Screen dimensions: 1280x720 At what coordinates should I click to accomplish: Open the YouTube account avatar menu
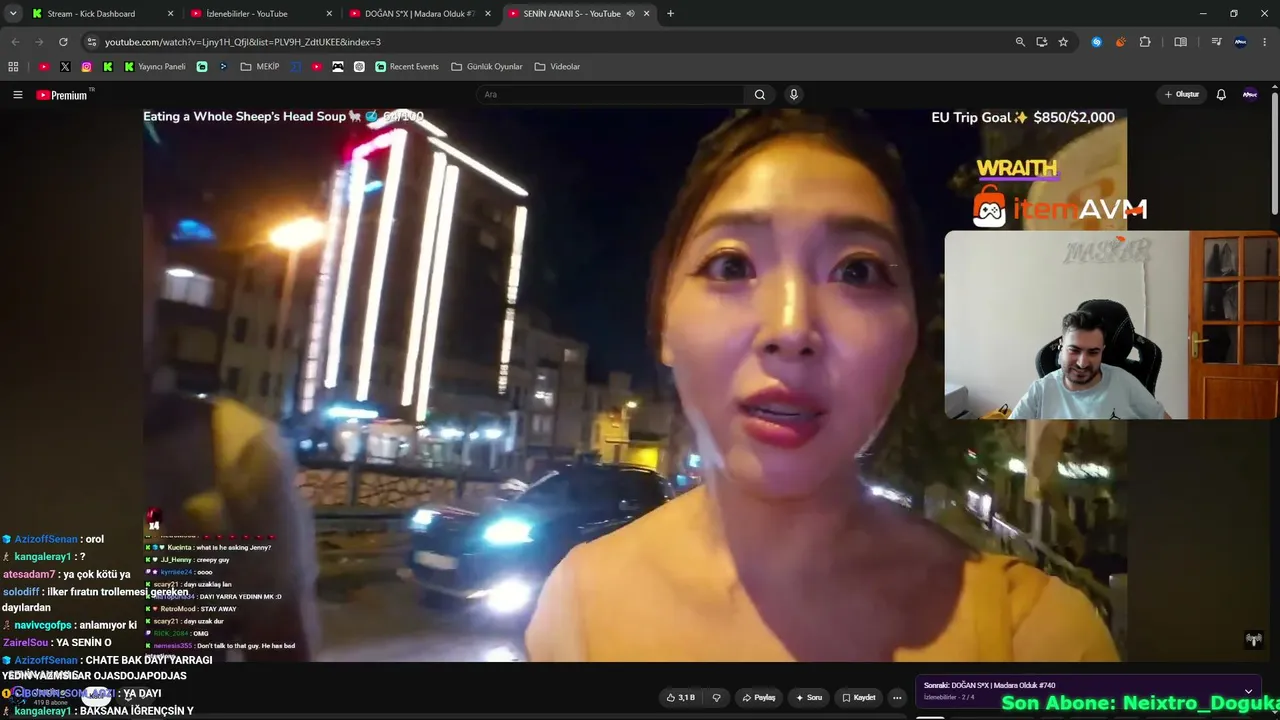coord(1250,95)
